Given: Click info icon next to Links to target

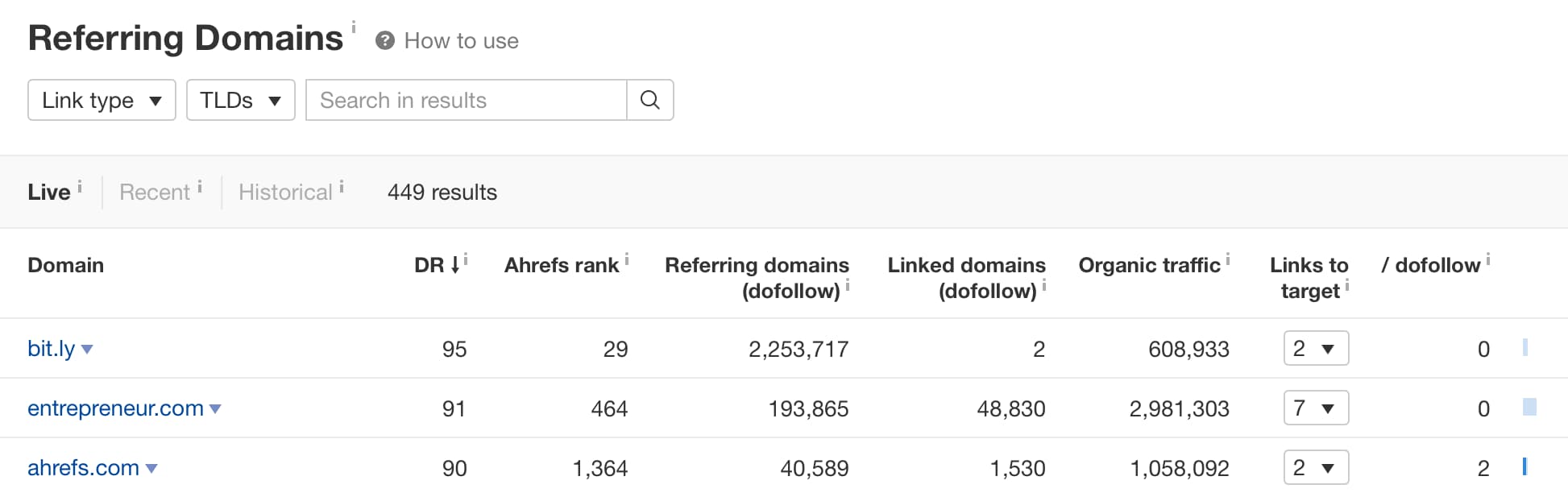Looking at the screenshot, I should [1347, 284].
